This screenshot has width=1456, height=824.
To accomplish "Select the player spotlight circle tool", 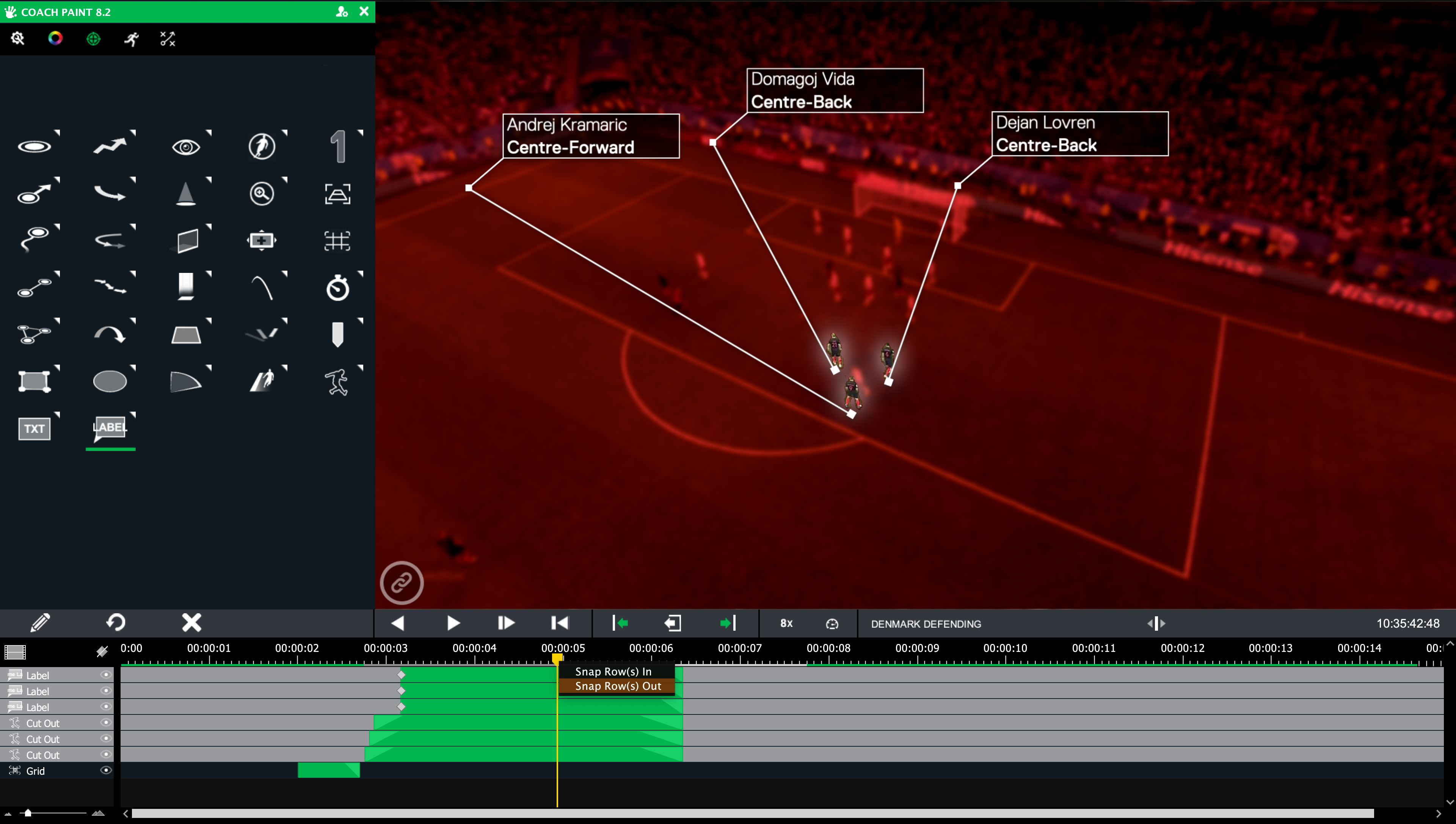I will [262, 147].
